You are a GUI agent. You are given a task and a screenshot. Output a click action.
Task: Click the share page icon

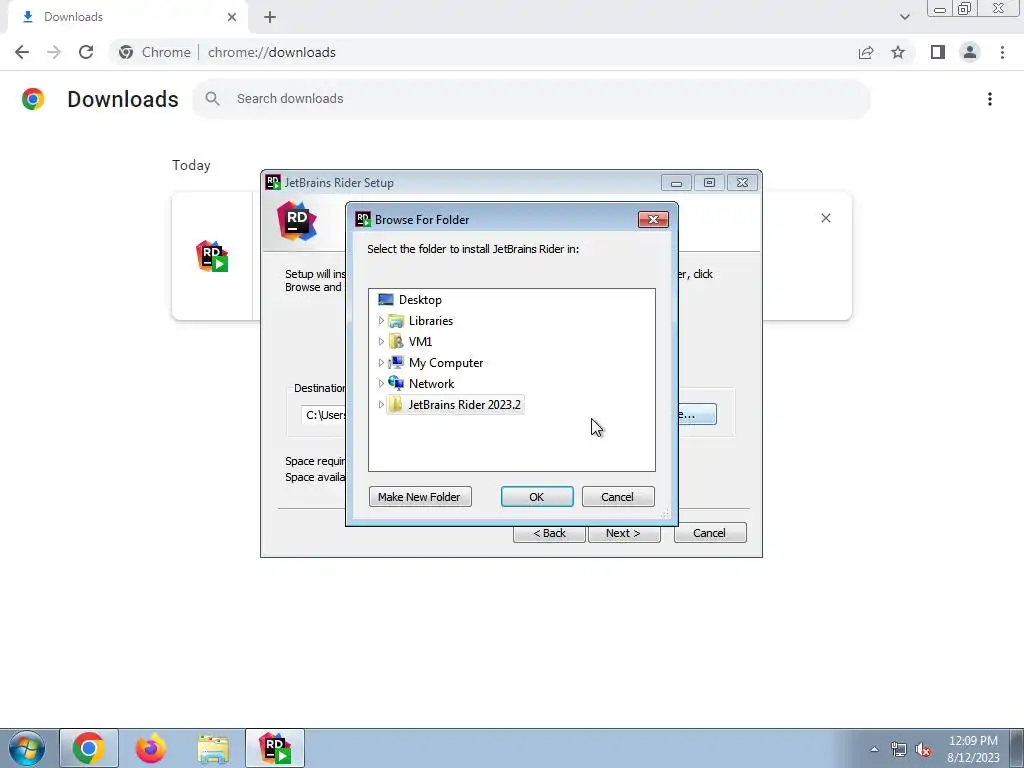pos(866,52)
